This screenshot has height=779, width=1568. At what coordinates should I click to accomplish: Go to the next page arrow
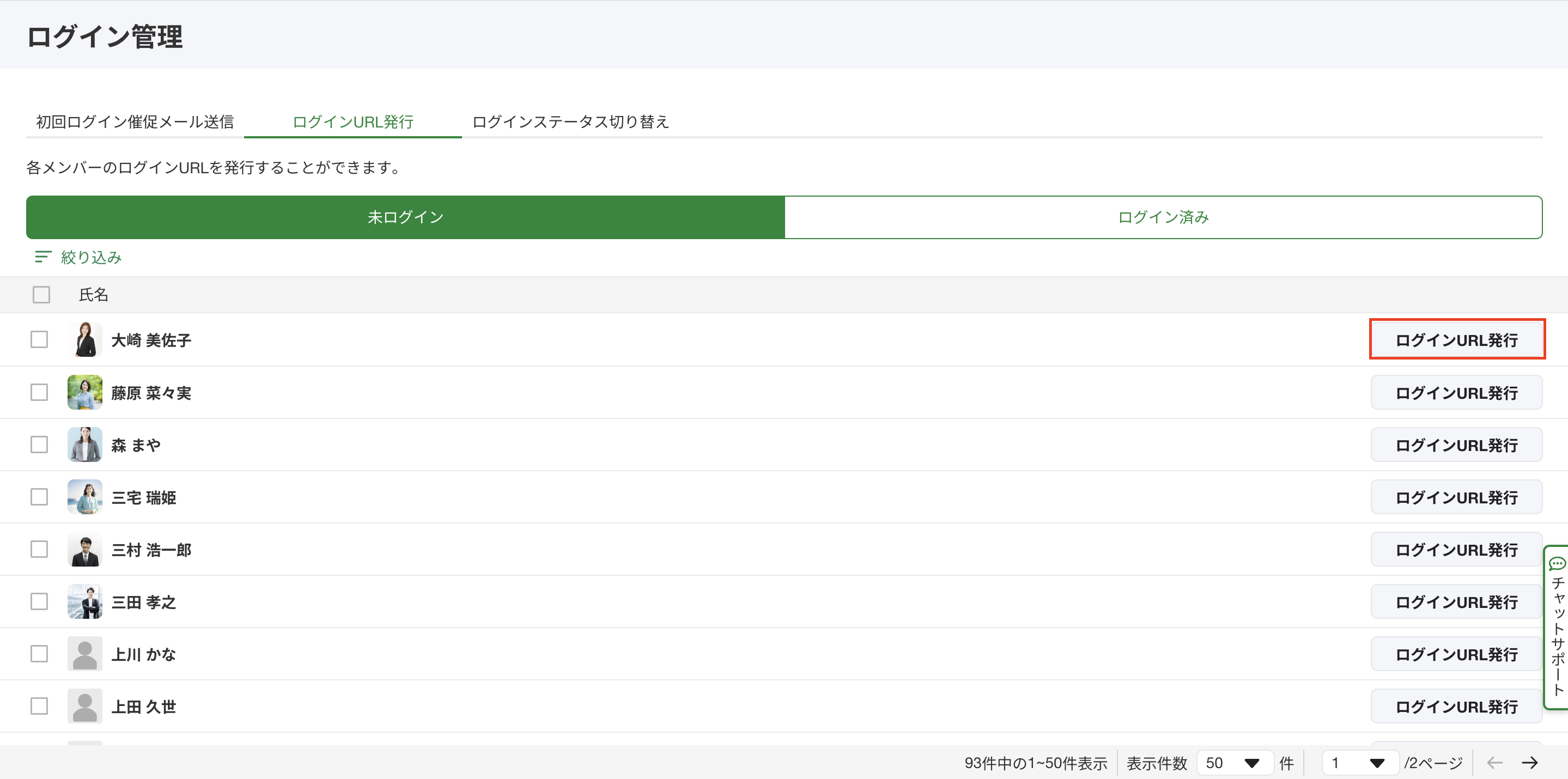click(x=1530, y=763)
